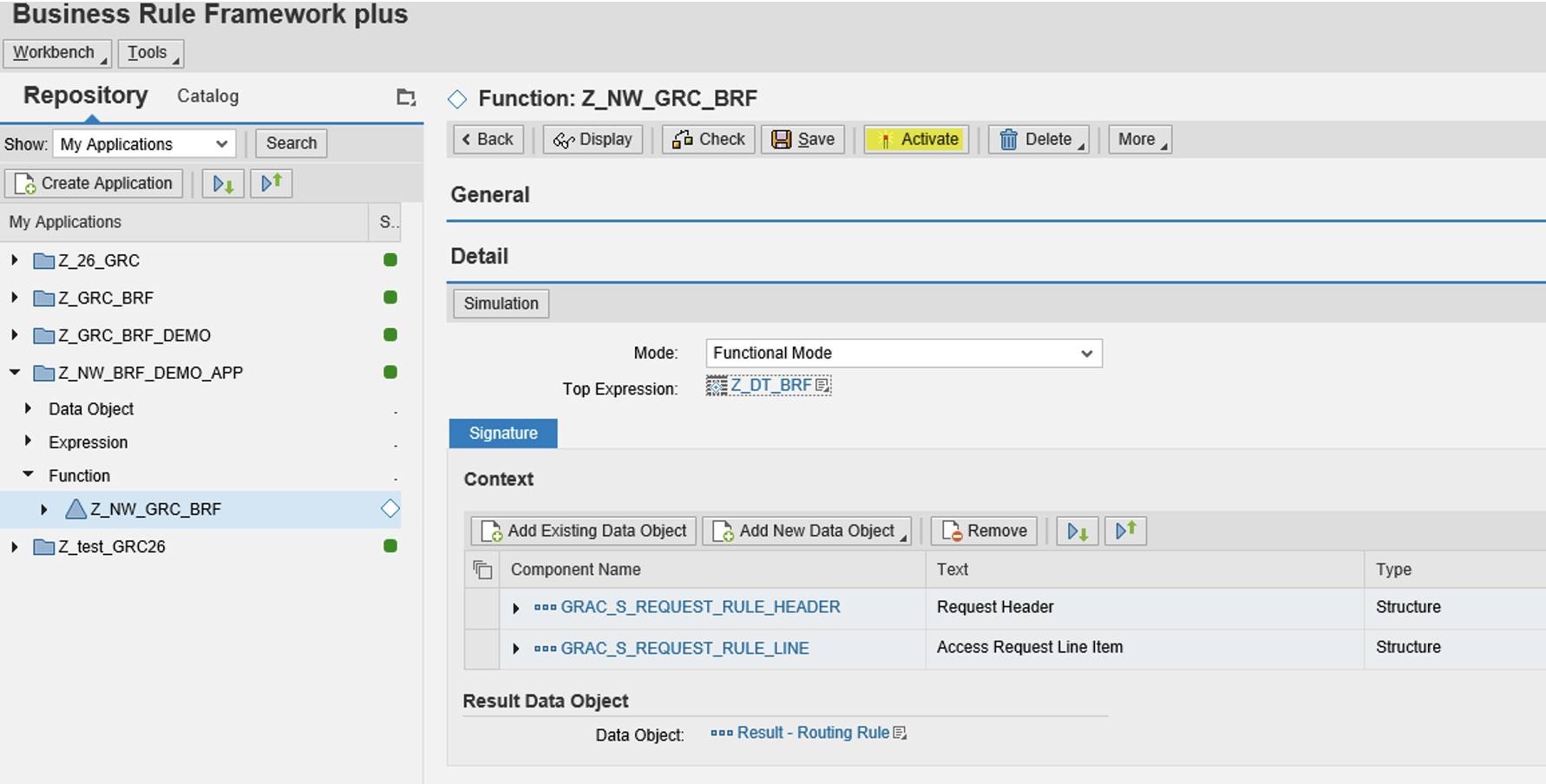Click green status icon of Z_GRC_BRF_DEMO

(x=390, y=335)
